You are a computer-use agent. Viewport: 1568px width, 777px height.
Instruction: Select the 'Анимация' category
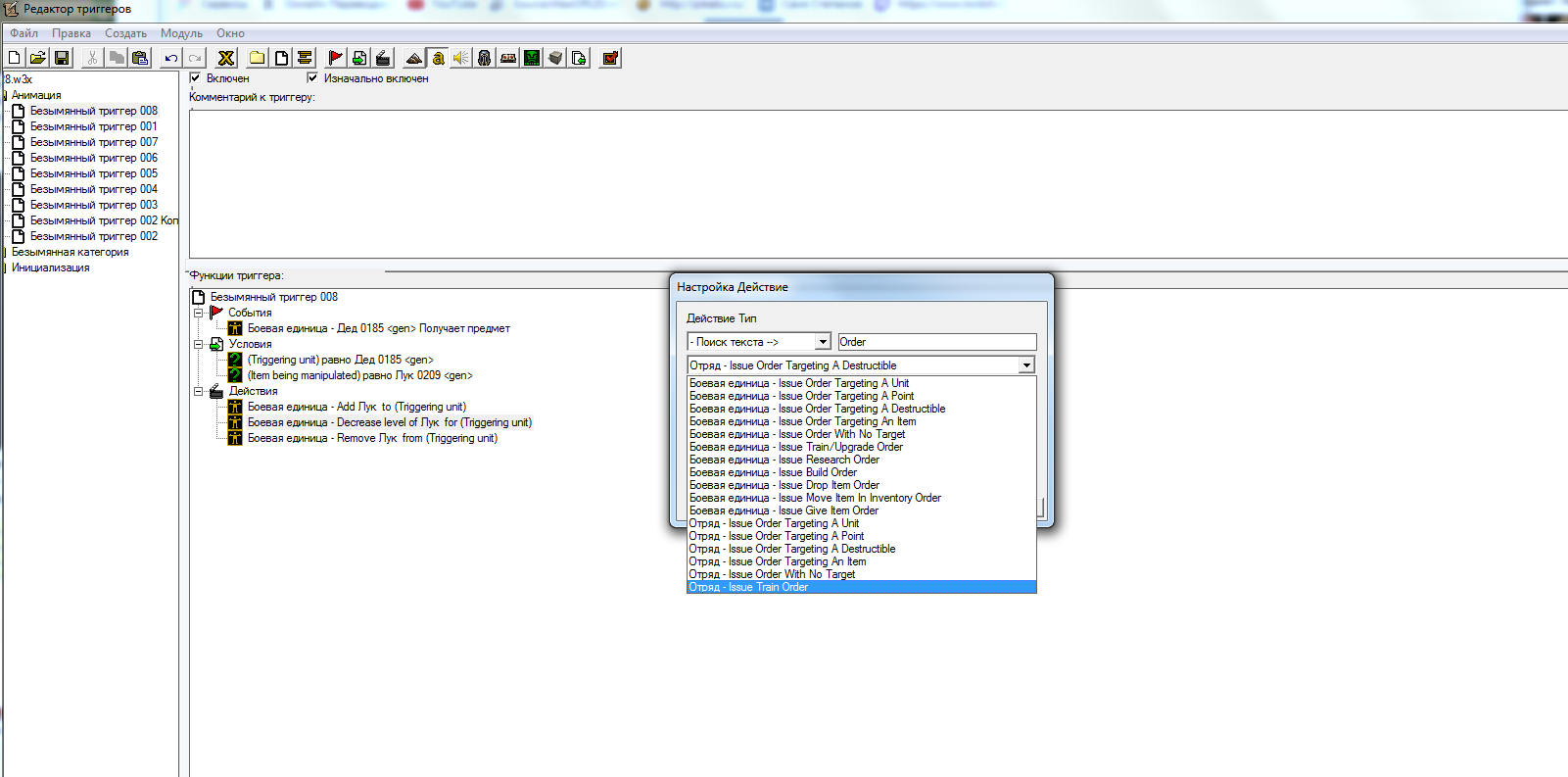click(x=36, y=95)
